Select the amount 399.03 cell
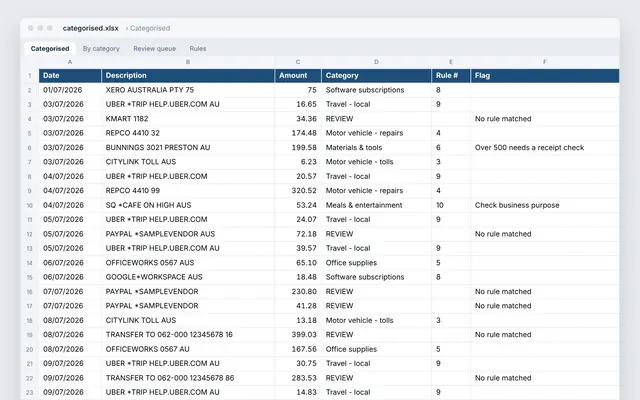The height and width of the screenshot is (400, 640). click(x=298, y=335)
